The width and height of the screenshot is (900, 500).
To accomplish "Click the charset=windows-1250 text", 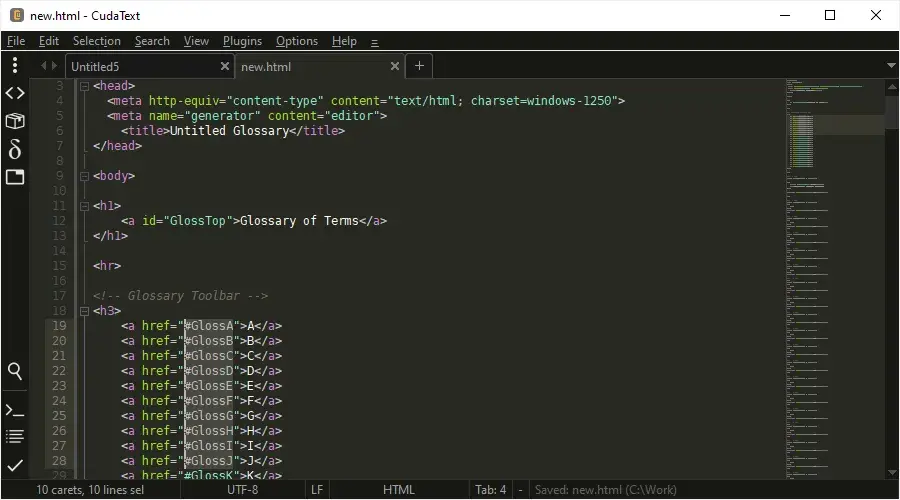I will point(541,101).
